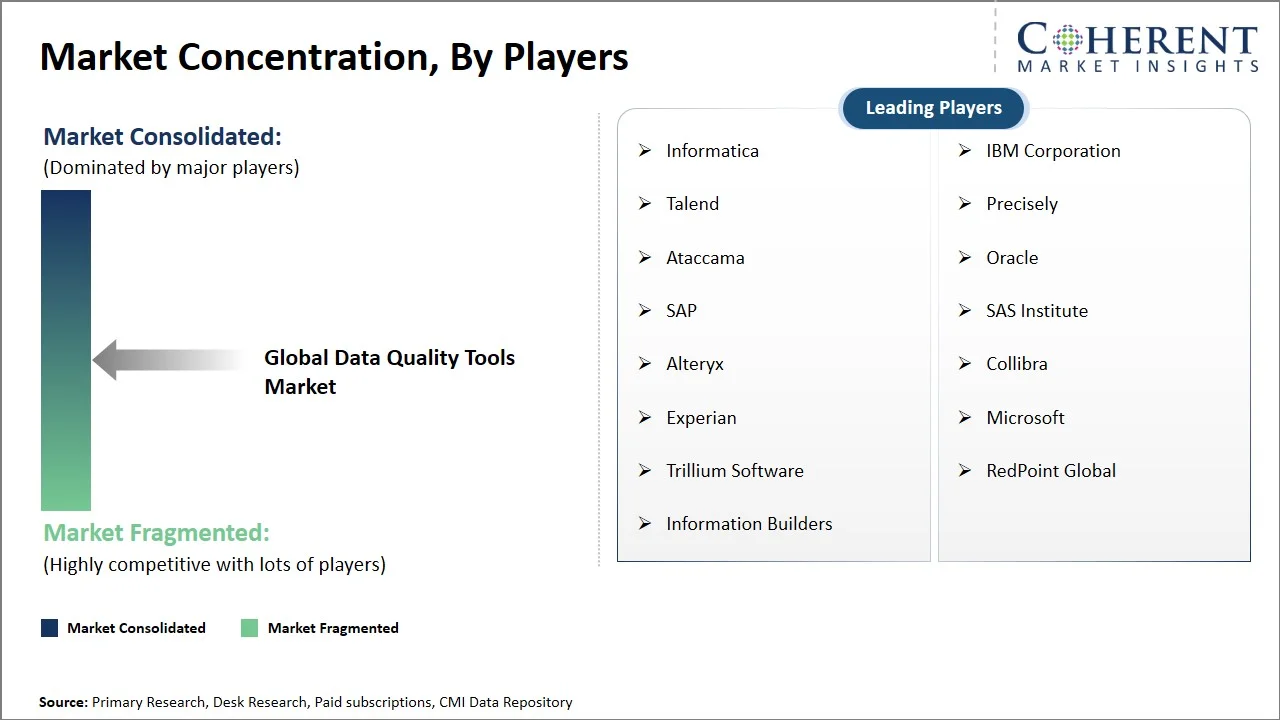
Task: Click the arrow bullet beside IBM Corporation
Action: pyautogui.click(x=965, y=151)
